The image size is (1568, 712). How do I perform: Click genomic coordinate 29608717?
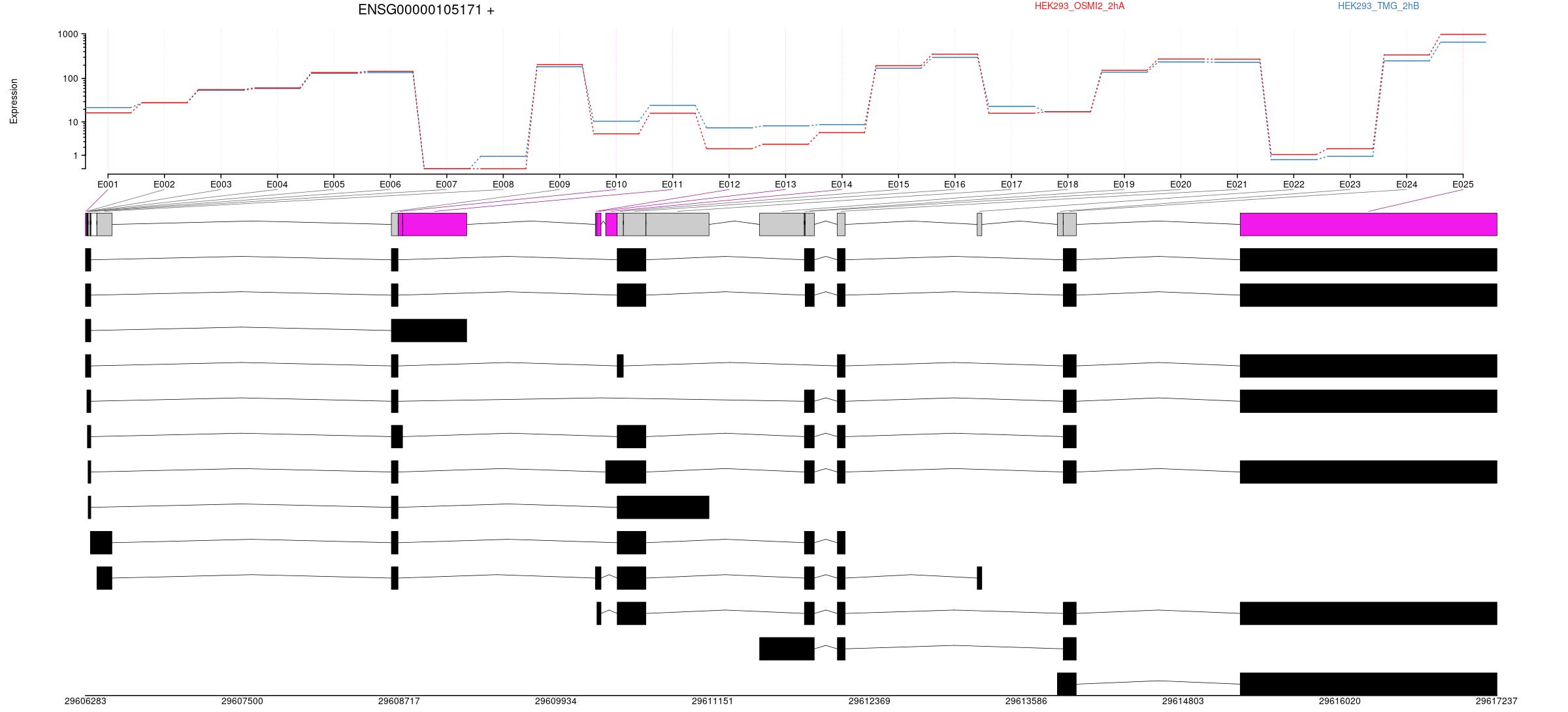pos(399,701)
